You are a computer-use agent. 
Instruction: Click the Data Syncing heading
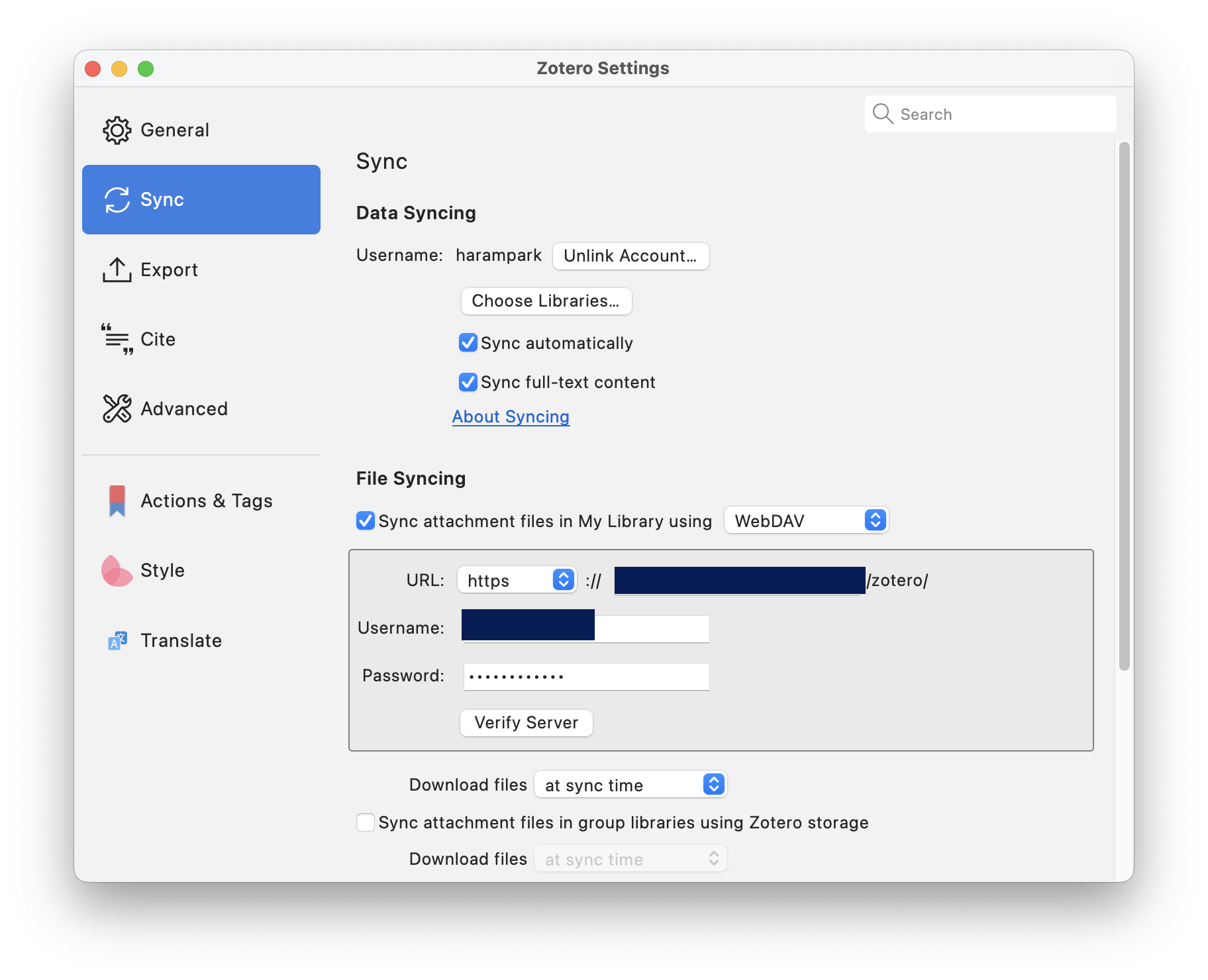(x=416, y=213)
